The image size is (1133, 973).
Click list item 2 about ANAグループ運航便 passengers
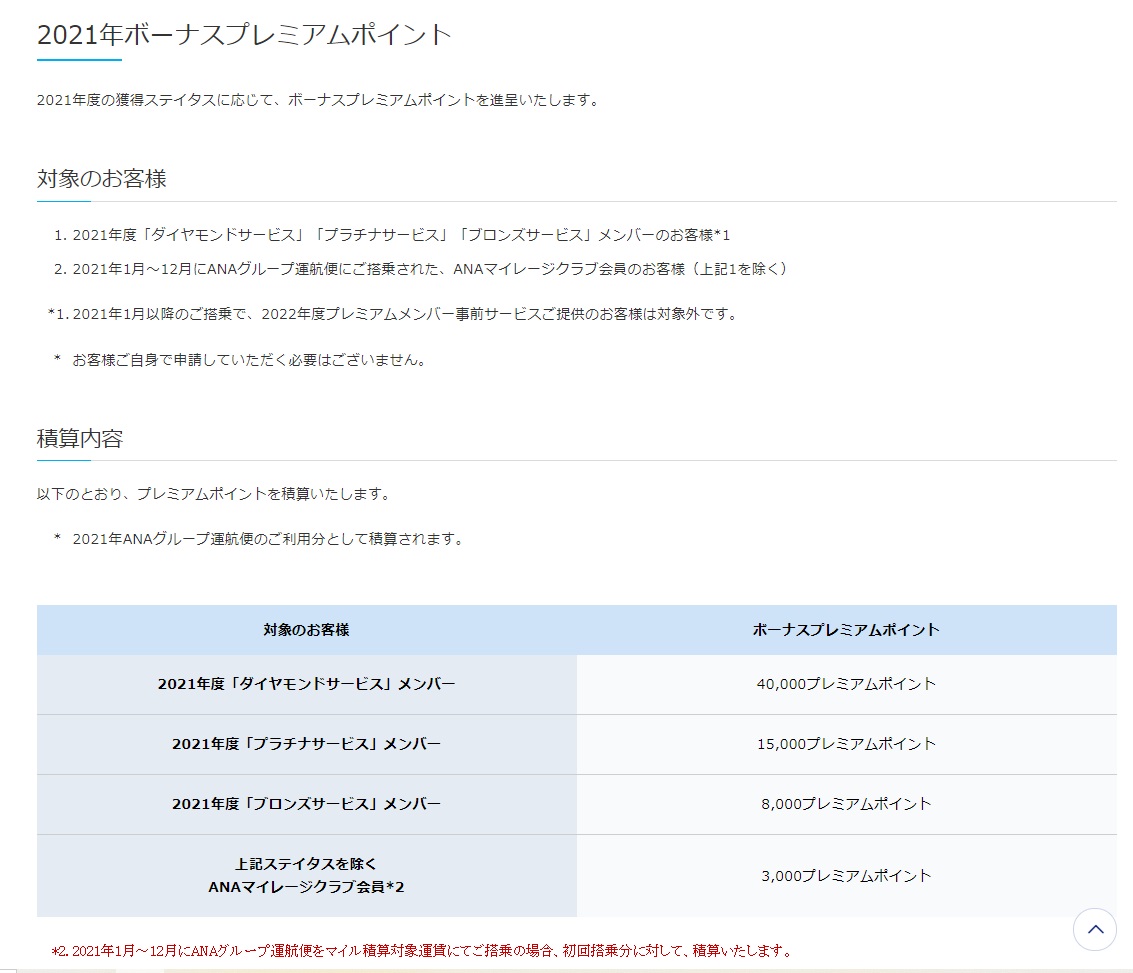[x=421, y=269]
